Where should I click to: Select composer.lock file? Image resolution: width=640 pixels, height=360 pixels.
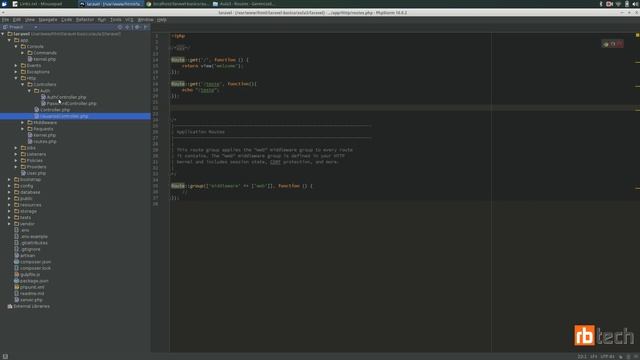click(x=32, y=268)
